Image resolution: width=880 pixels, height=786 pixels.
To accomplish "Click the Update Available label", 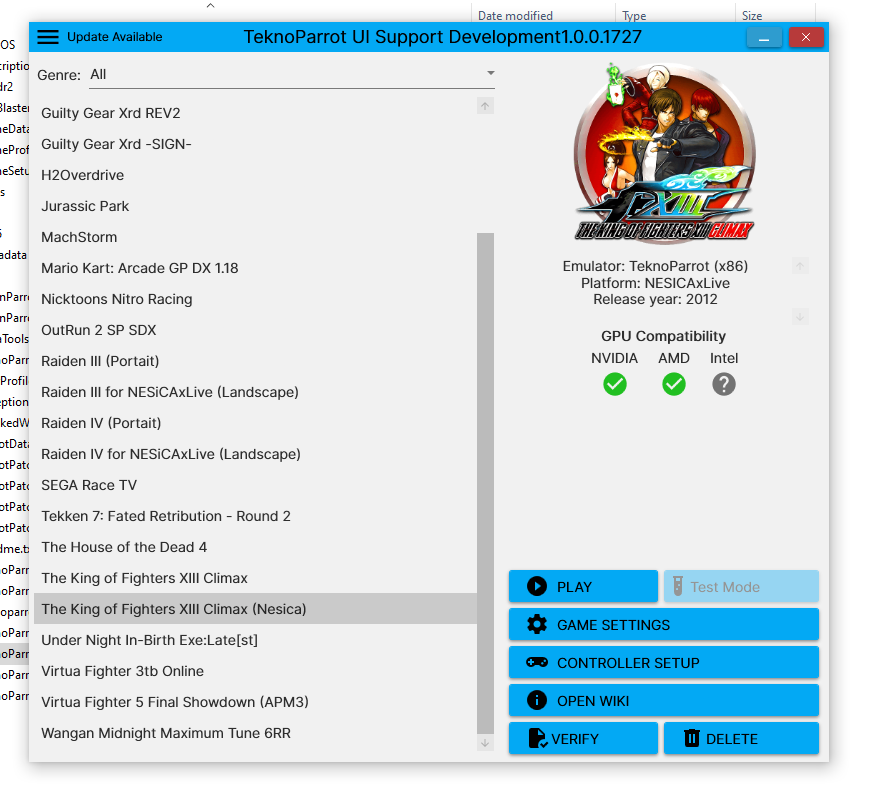I will click(x=115, y=37).
